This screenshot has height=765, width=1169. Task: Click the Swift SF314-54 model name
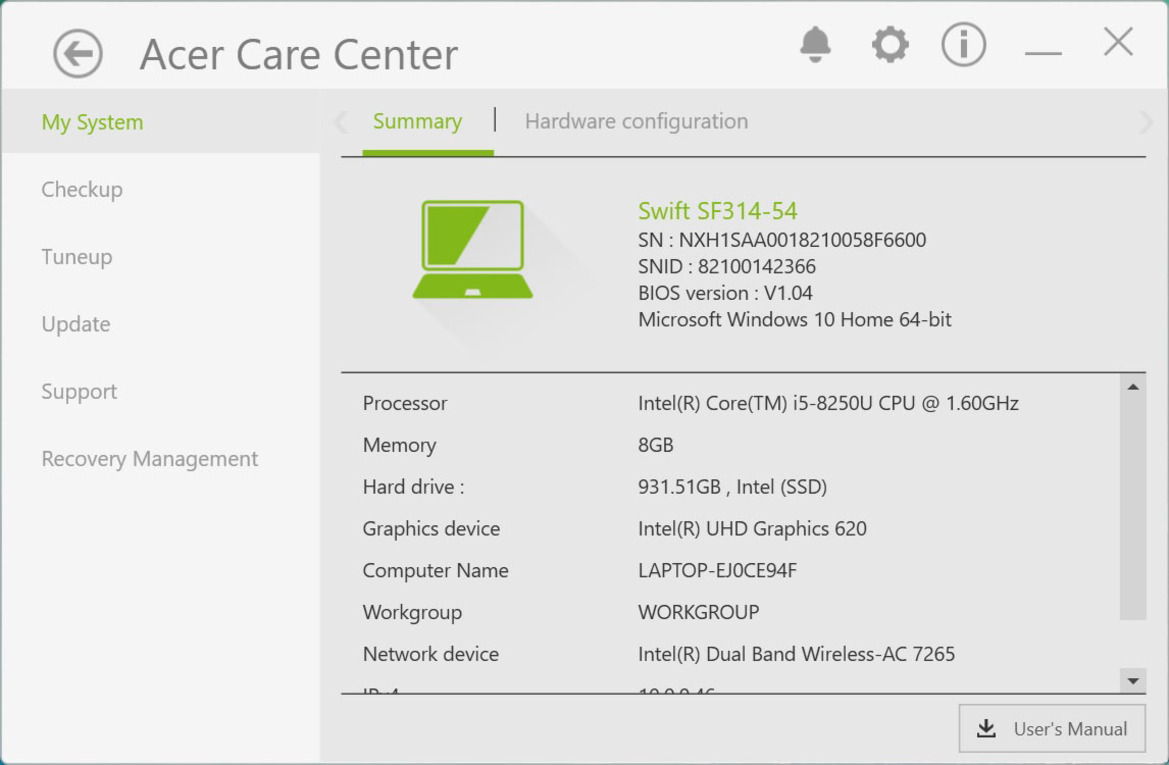717,211
